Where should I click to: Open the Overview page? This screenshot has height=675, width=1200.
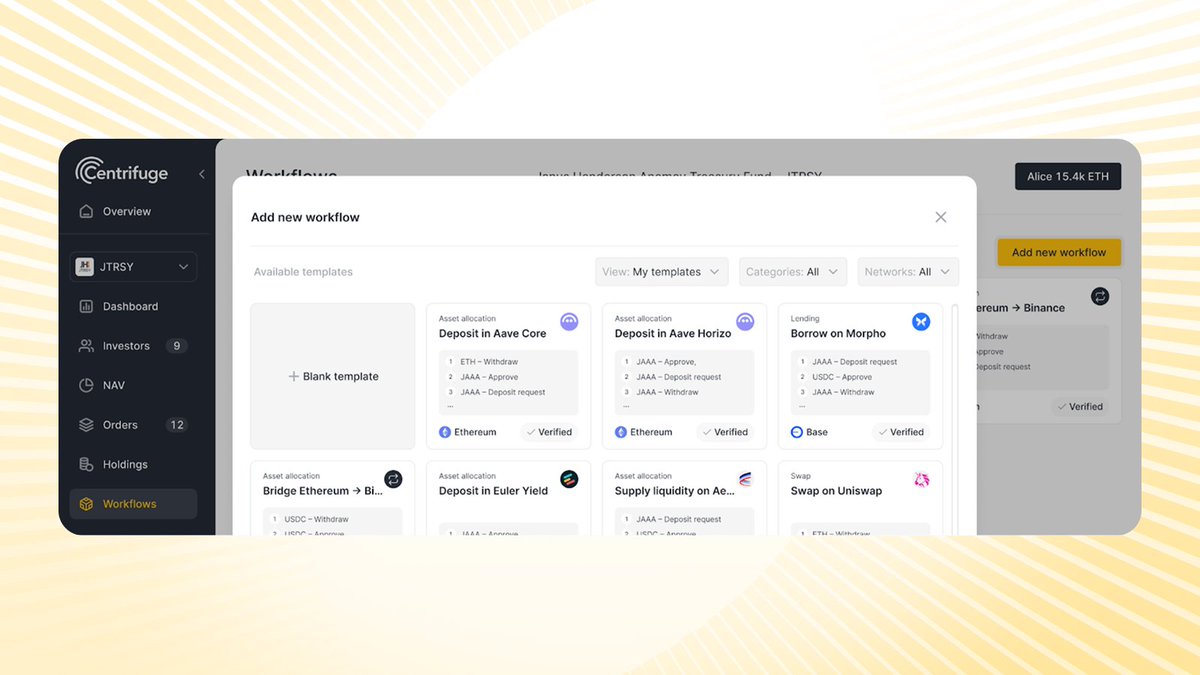pos(126,212)
